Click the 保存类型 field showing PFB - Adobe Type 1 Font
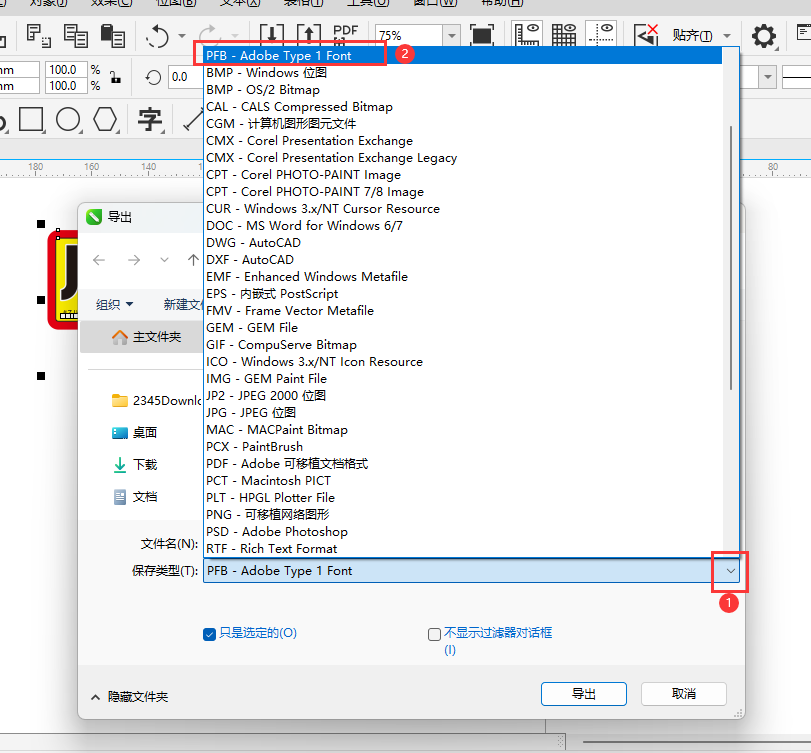 (x=471, y=571)
